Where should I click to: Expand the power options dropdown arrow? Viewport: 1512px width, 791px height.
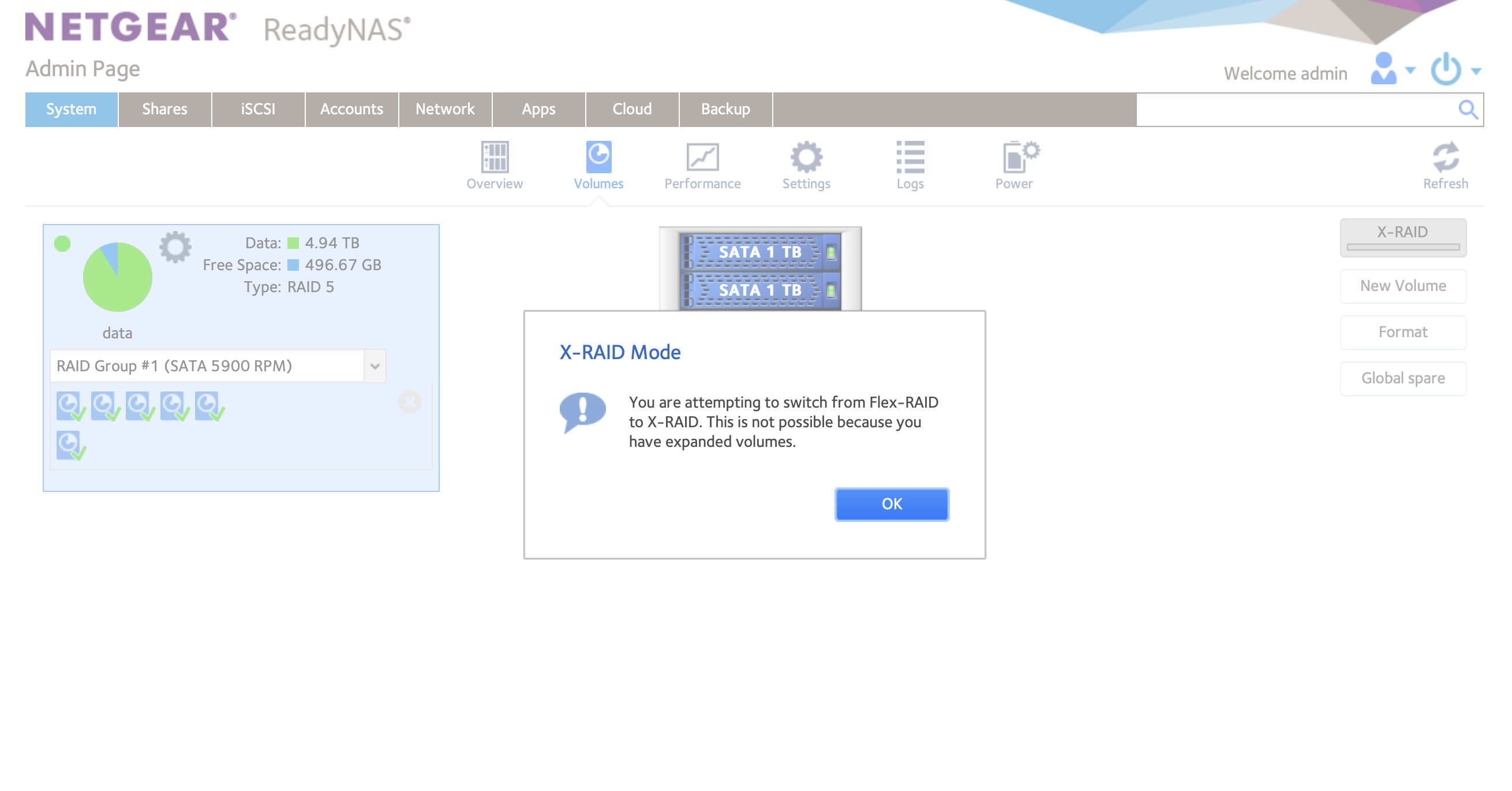pyautogui.click(x=1476, y=71)
